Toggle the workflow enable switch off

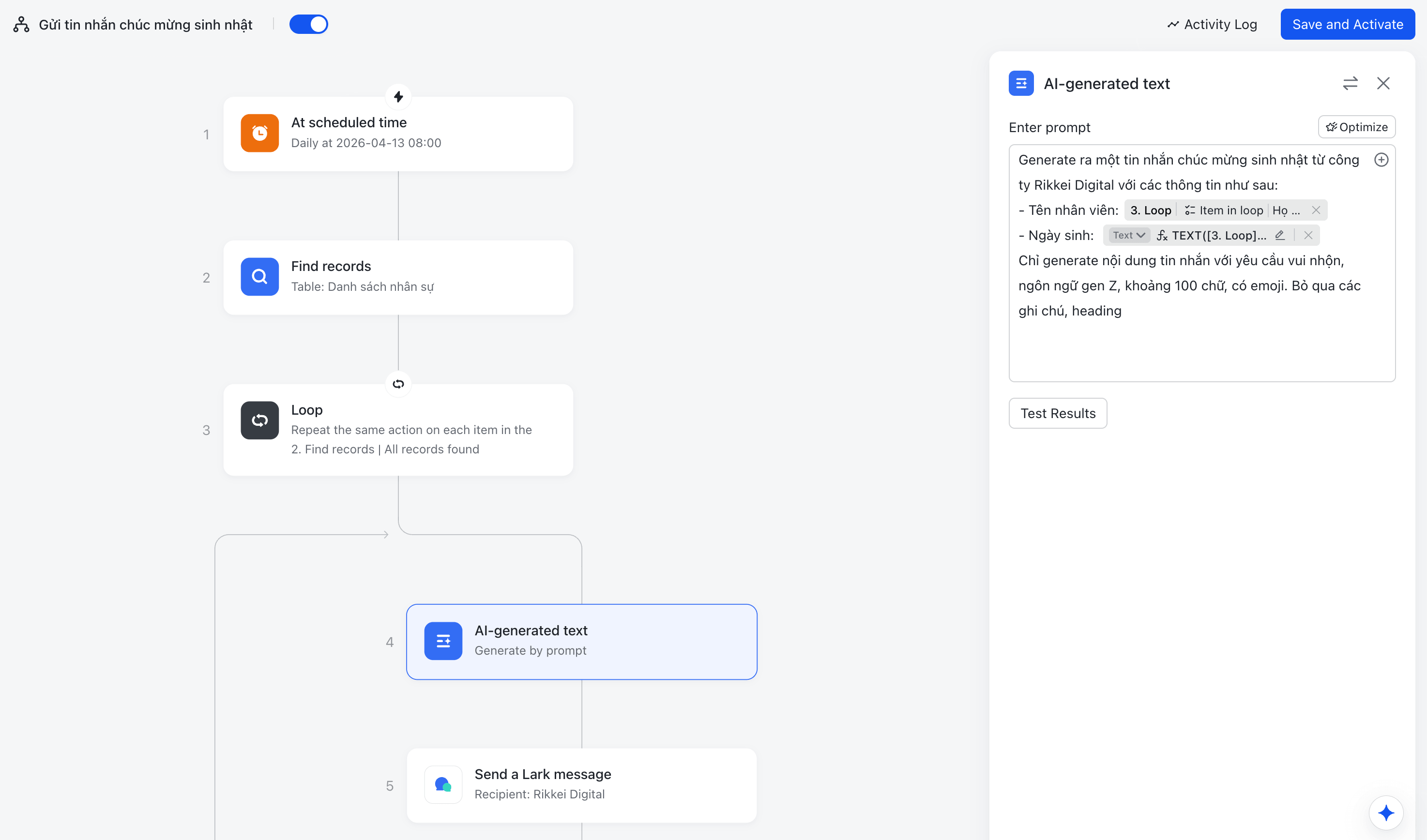[x=309, y=24]
